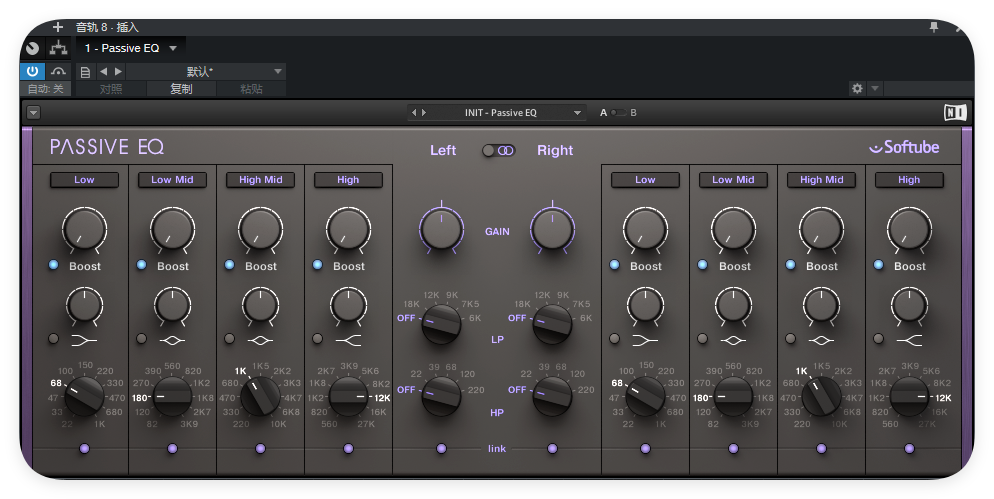This screenshot has height=499, width=994.
Task: Click link dot under left High band
Action: [x=348, y=448]
